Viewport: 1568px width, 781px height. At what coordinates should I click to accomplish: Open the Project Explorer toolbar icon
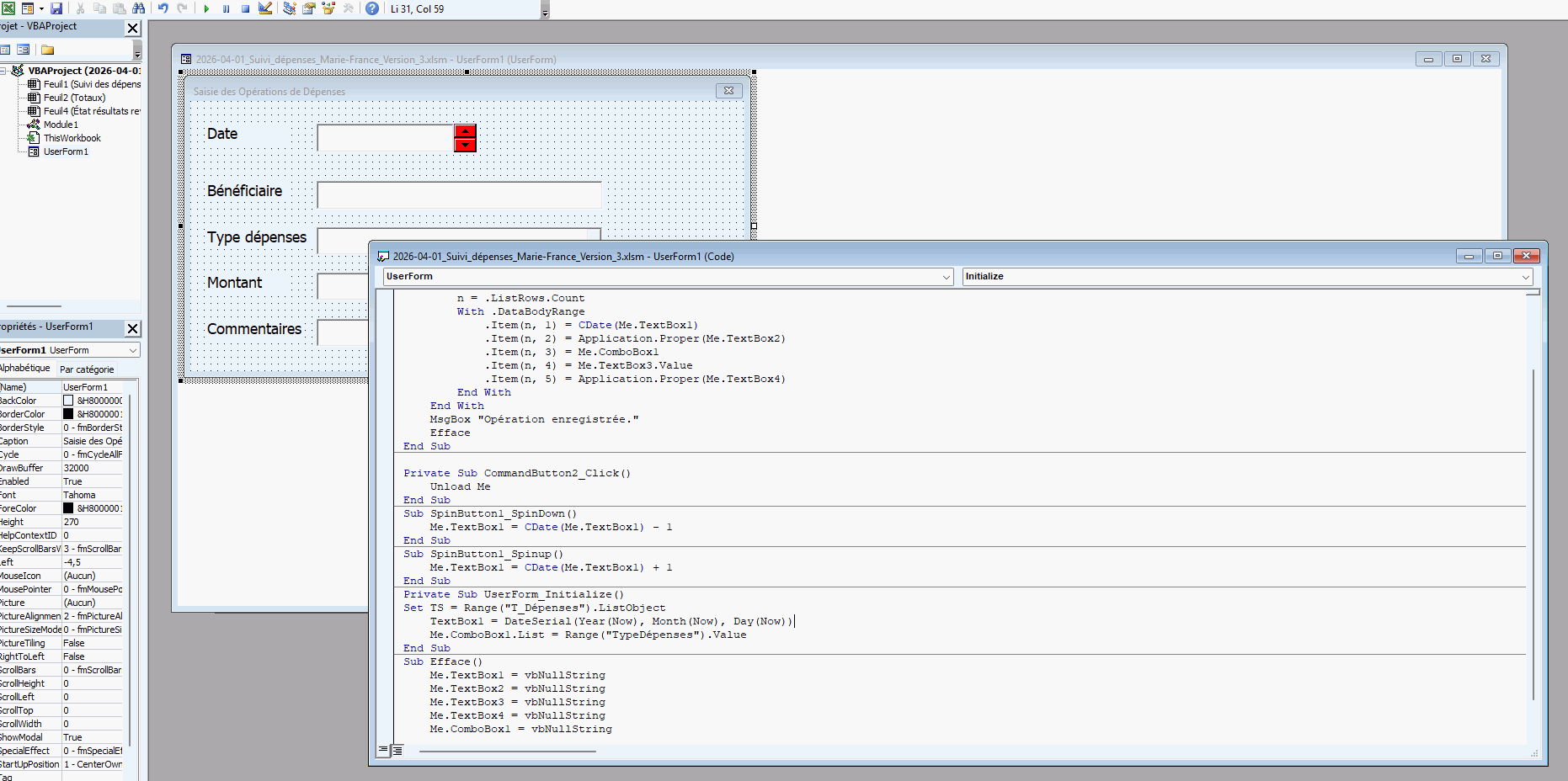289,8
